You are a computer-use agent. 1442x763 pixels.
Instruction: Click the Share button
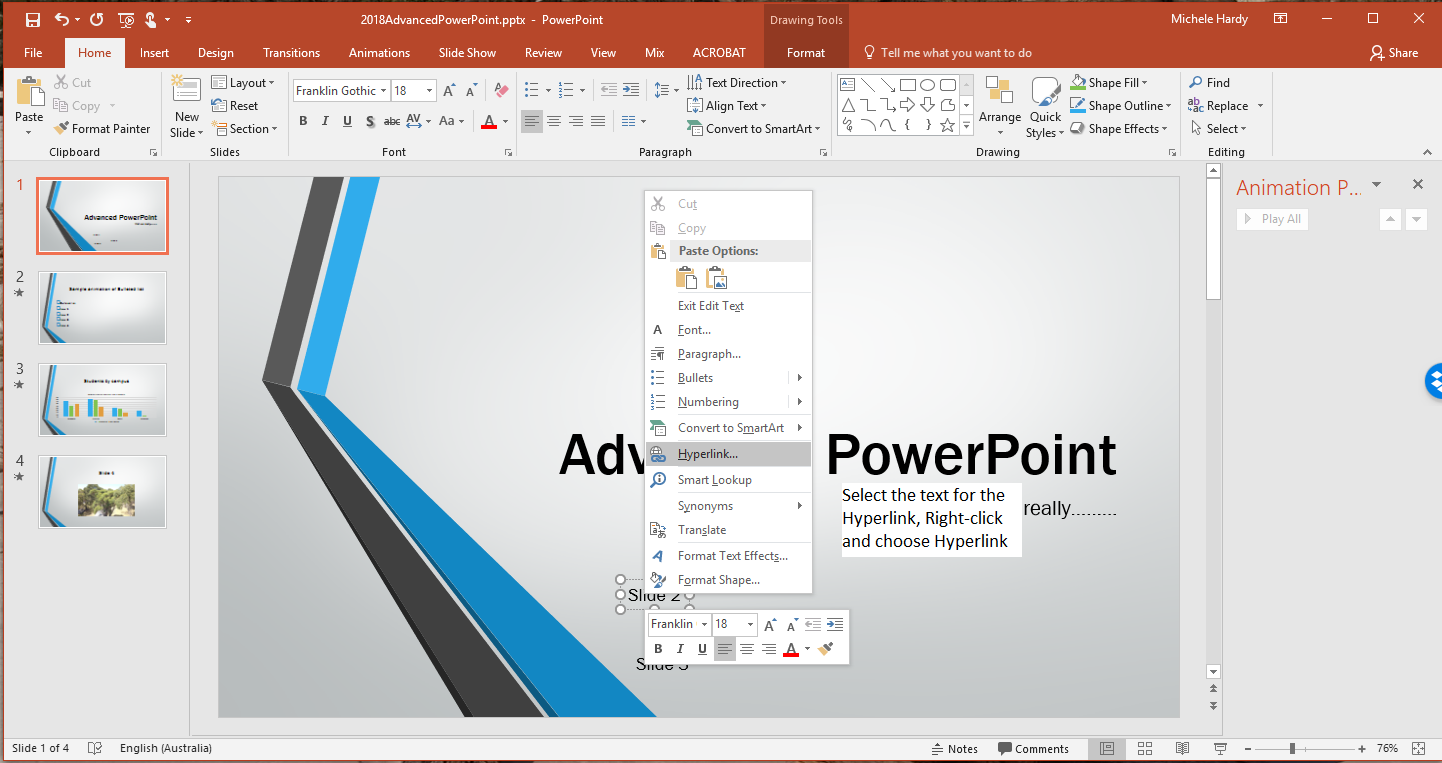click(1394, 53)
